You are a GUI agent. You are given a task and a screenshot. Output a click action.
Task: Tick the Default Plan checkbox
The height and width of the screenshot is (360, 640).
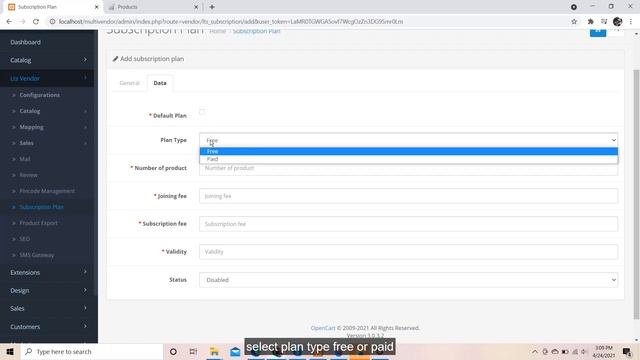tap(202, 111)
